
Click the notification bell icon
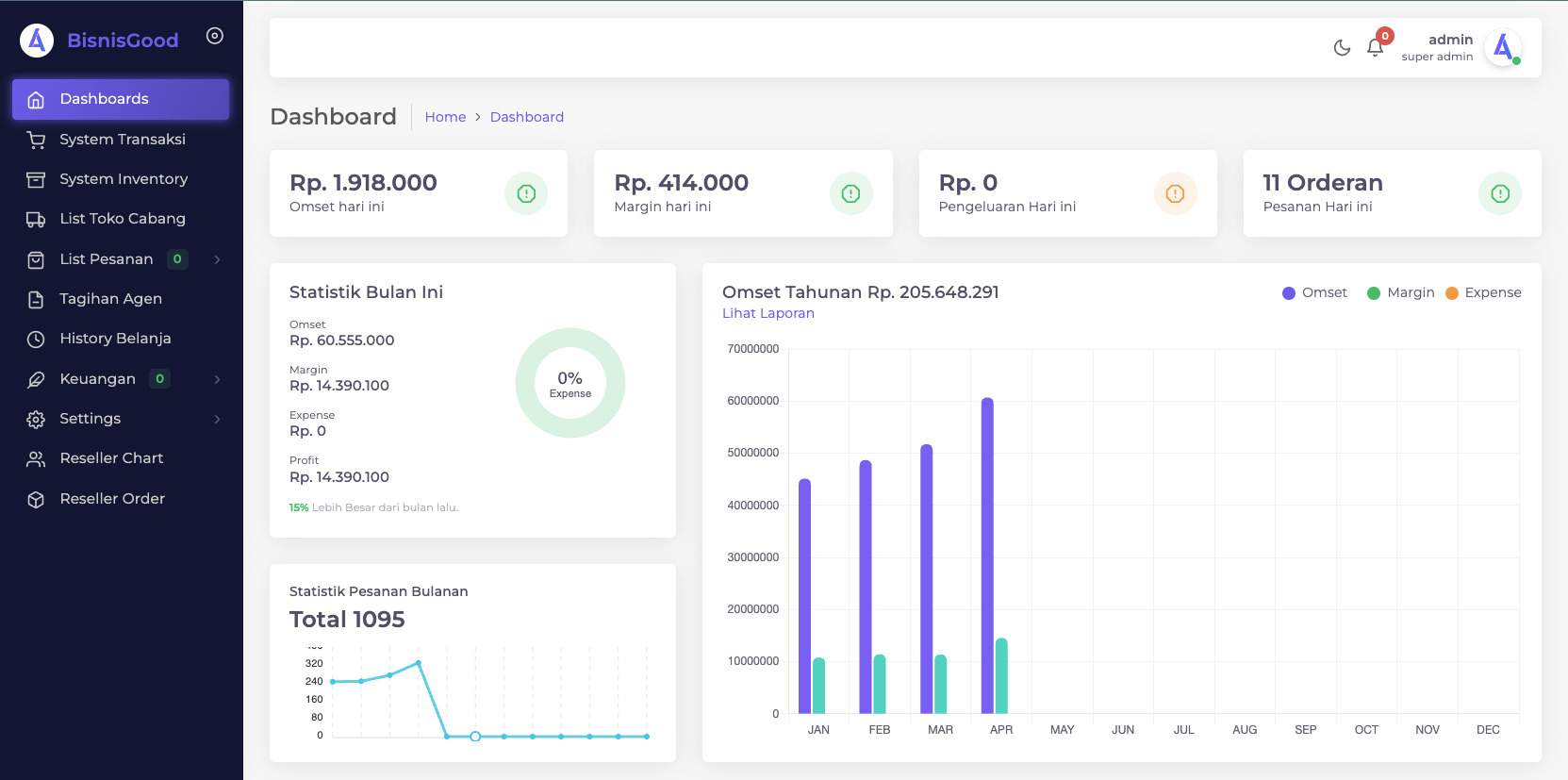(x=1375, y=48)
